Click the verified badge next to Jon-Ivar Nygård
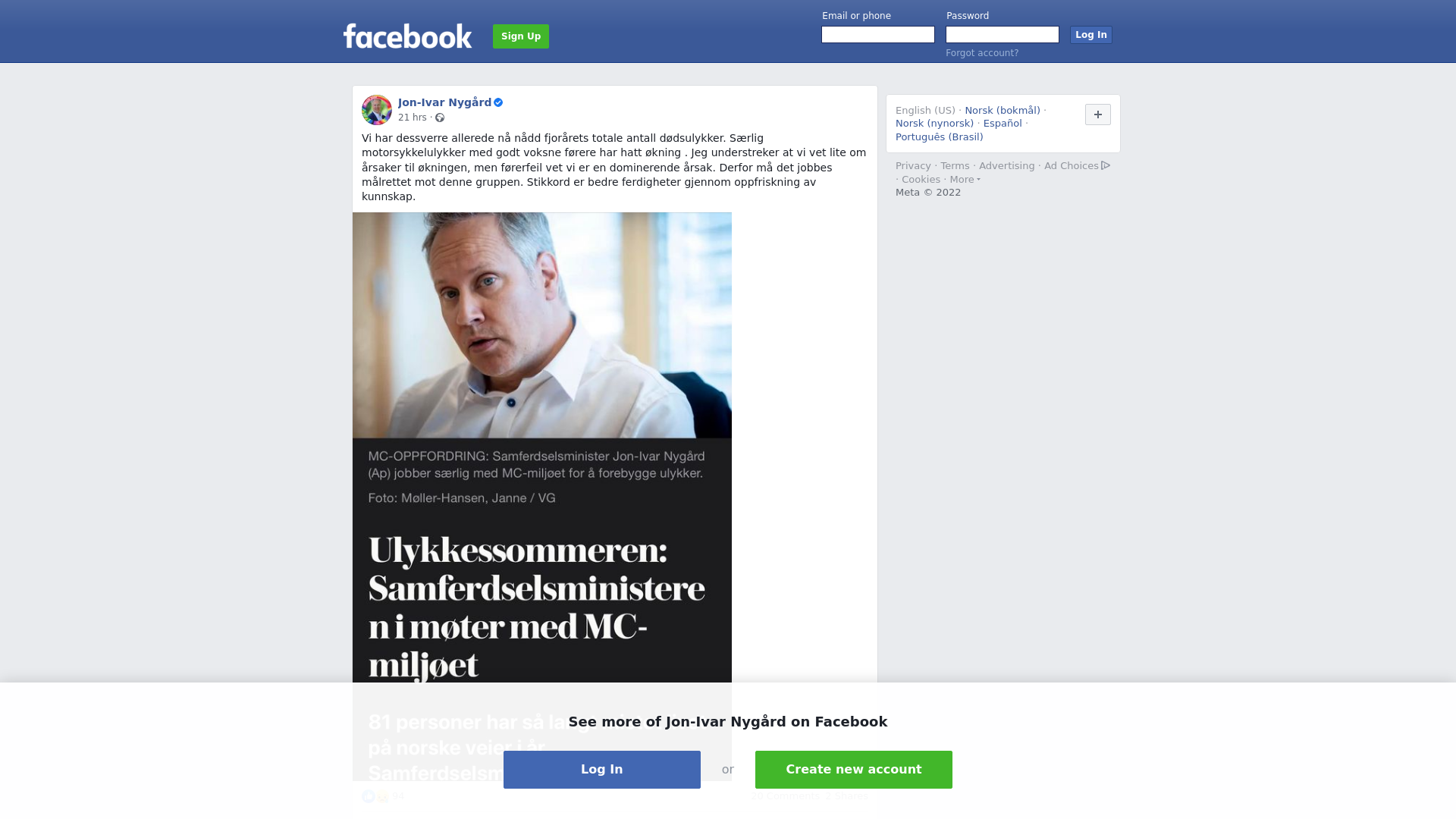Image resolution: width=1456 pixels, height=819 pixels. [498, 102]
